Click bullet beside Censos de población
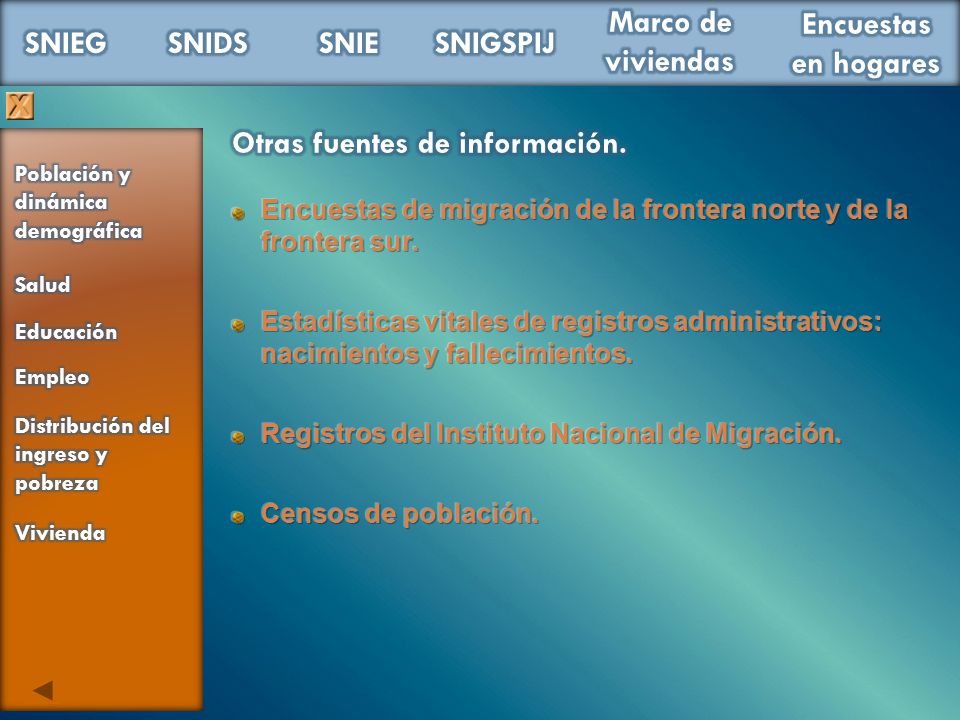 tap(238, 517)
